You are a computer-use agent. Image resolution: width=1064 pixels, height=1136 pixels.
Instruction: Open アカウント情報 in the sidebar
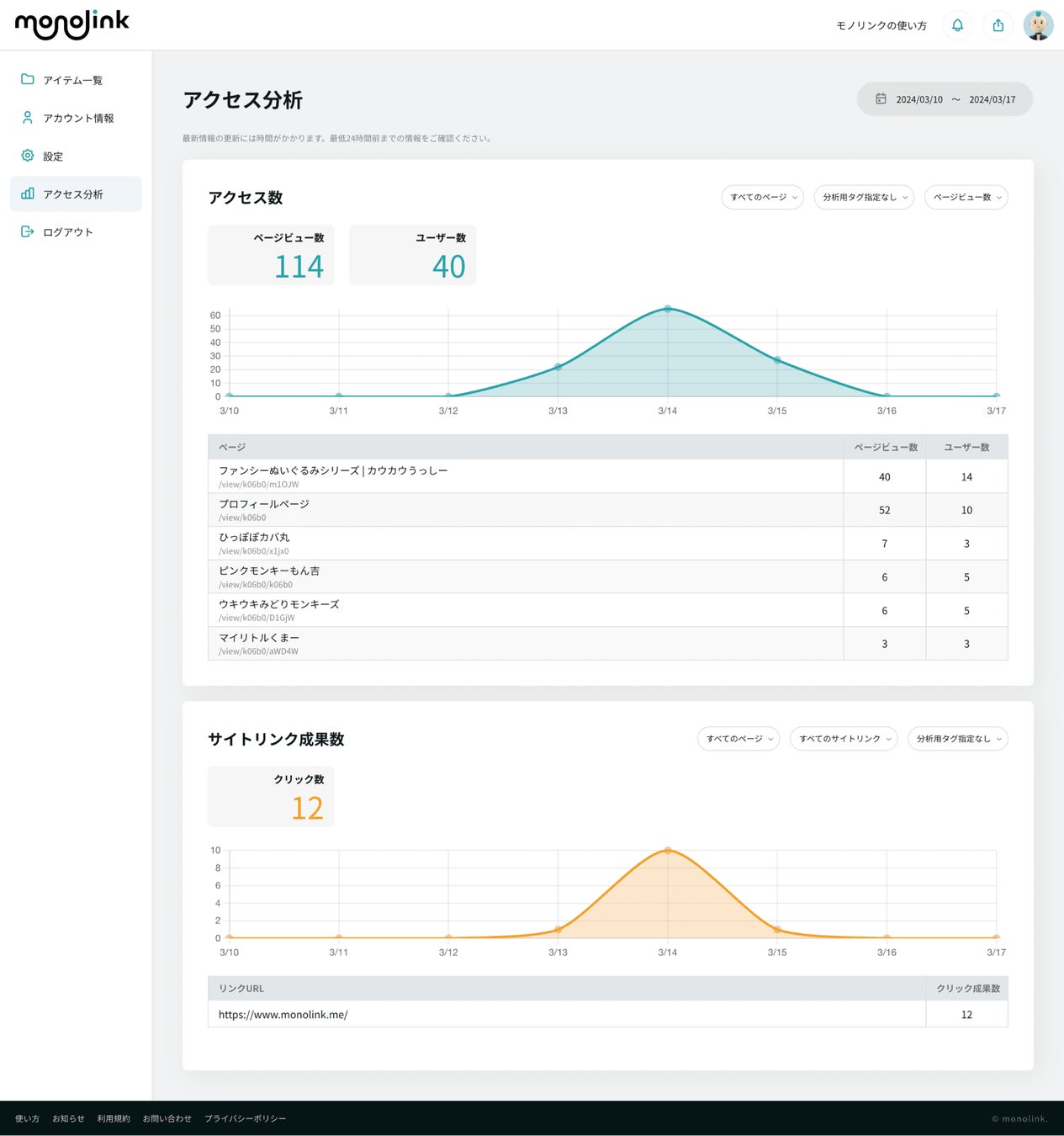pos(78,118)
